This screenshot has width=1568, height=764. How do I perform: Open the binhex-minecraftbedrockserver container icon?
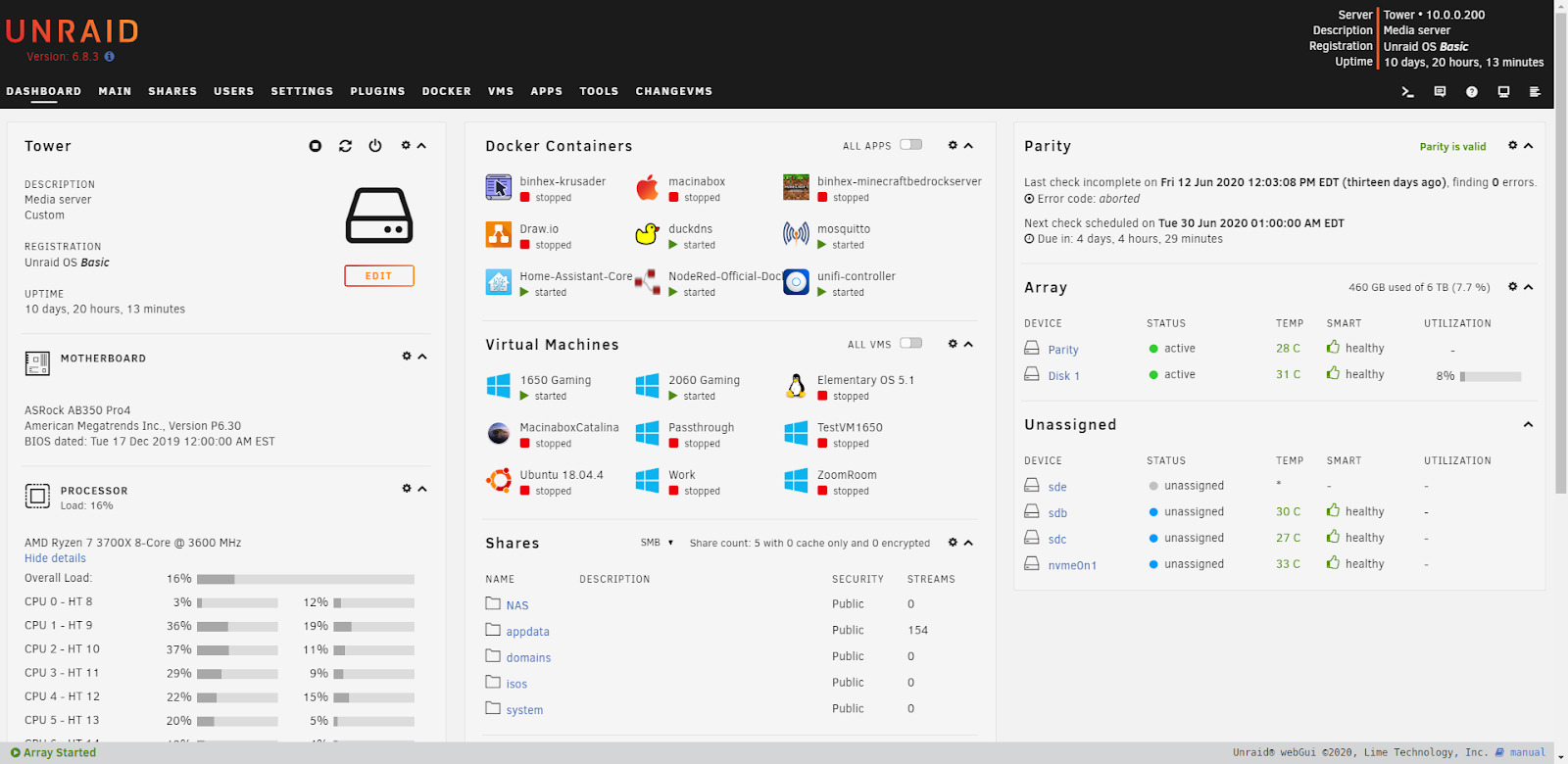(796, 186)
